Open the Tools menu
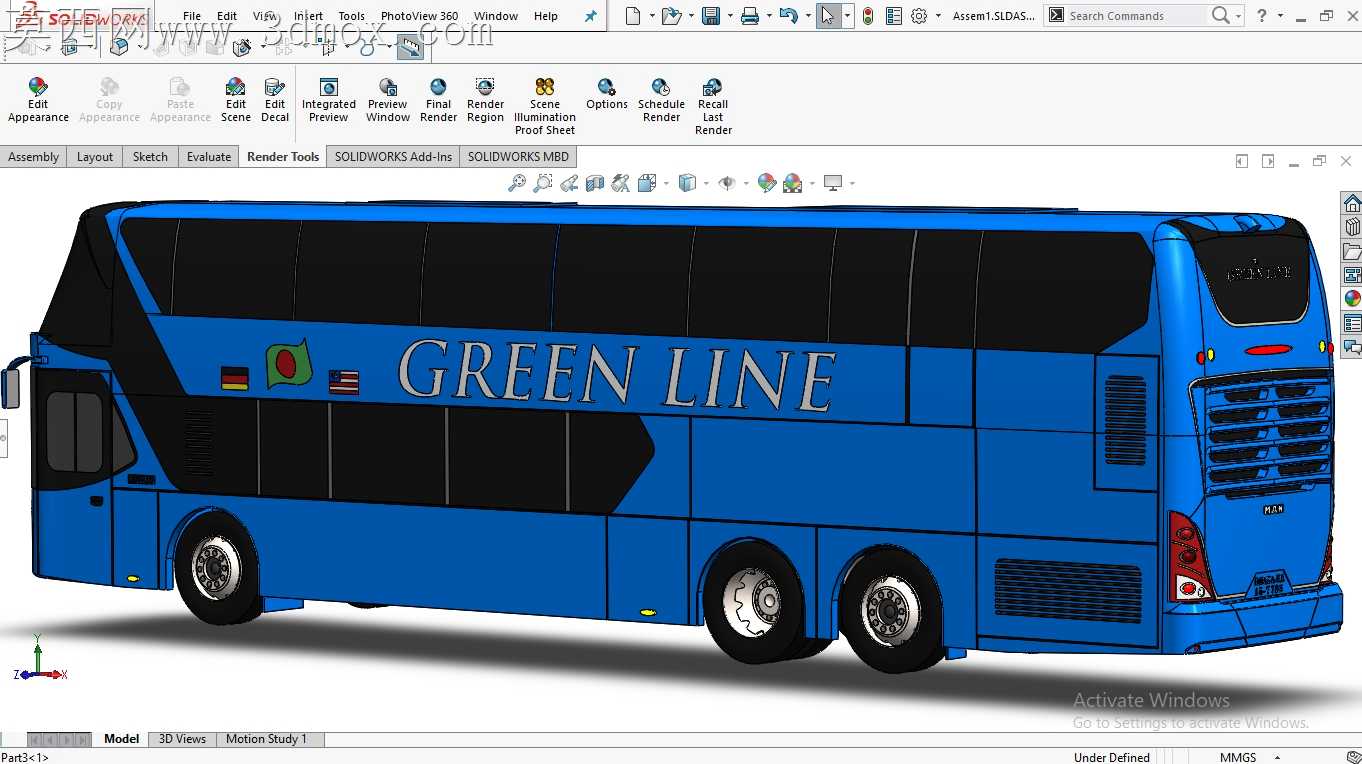The width and height of the screenshot is (1362, 764). tap(352, 16)
